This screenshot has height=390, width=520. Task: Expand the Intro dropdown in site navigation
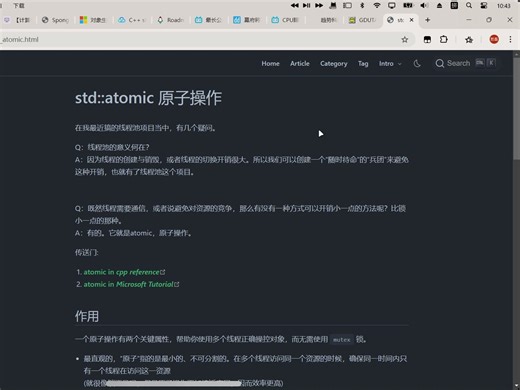click(x=390, y=63)
